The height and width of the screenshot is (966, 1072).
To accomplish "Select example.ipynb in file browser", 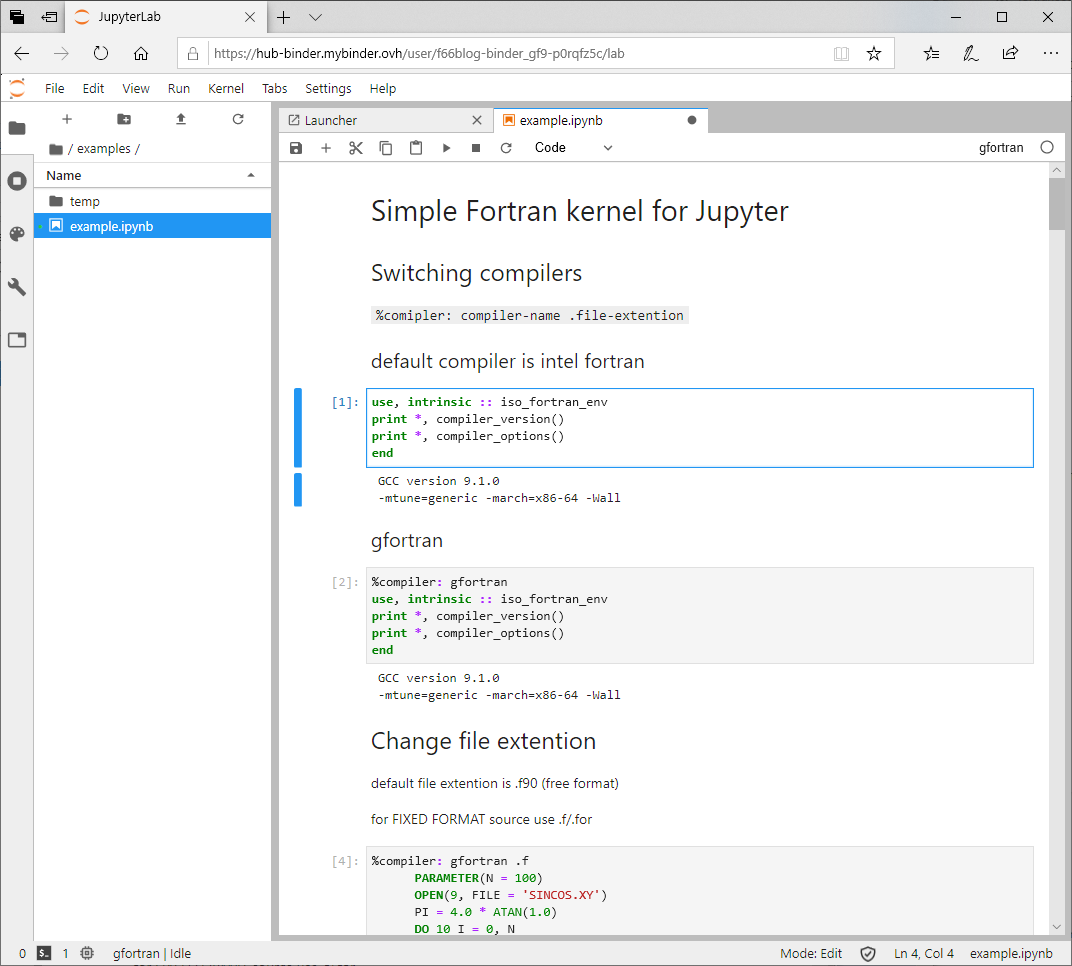I will point(152,226).
